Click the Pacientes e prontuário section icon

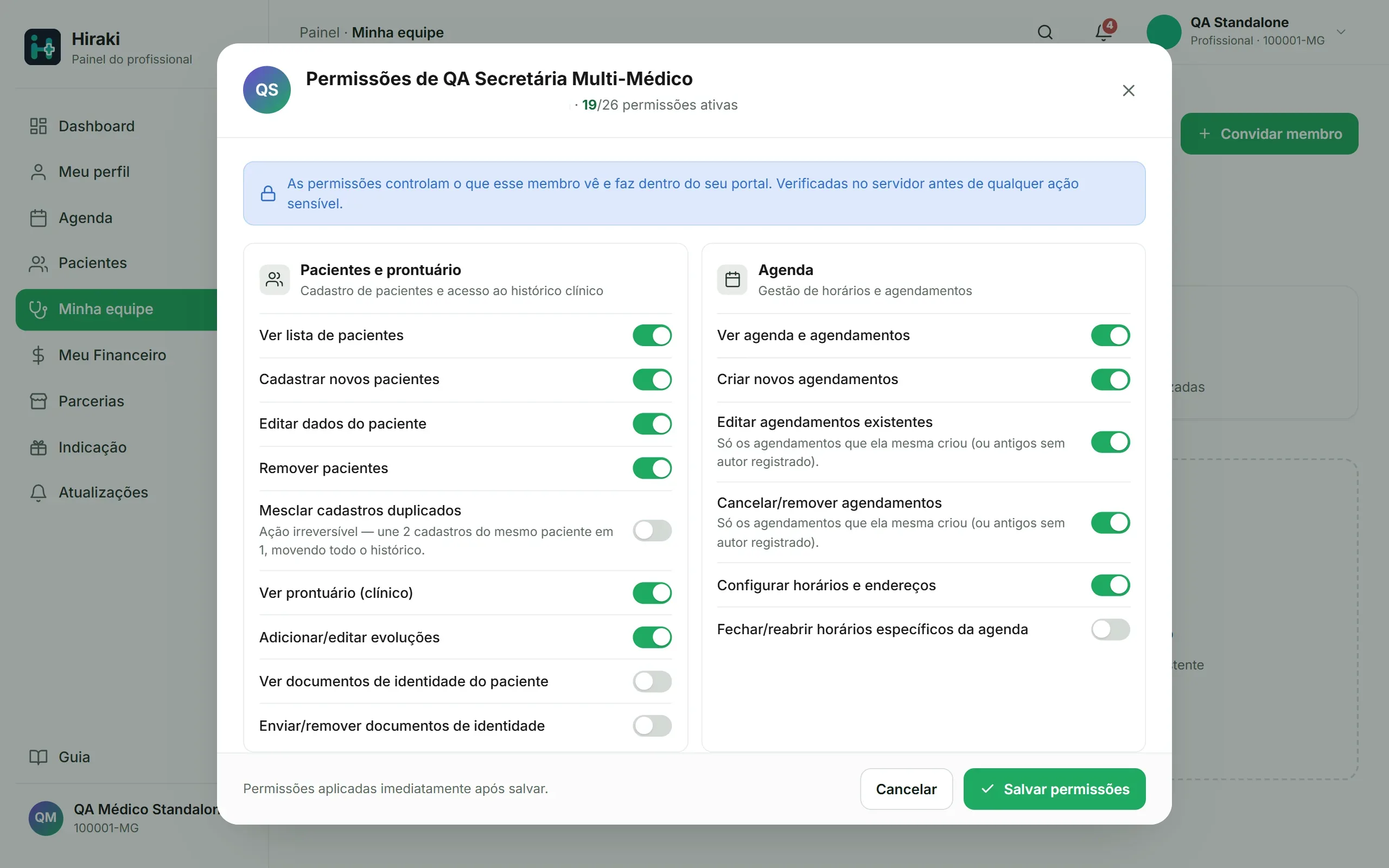tap(275, 279)
